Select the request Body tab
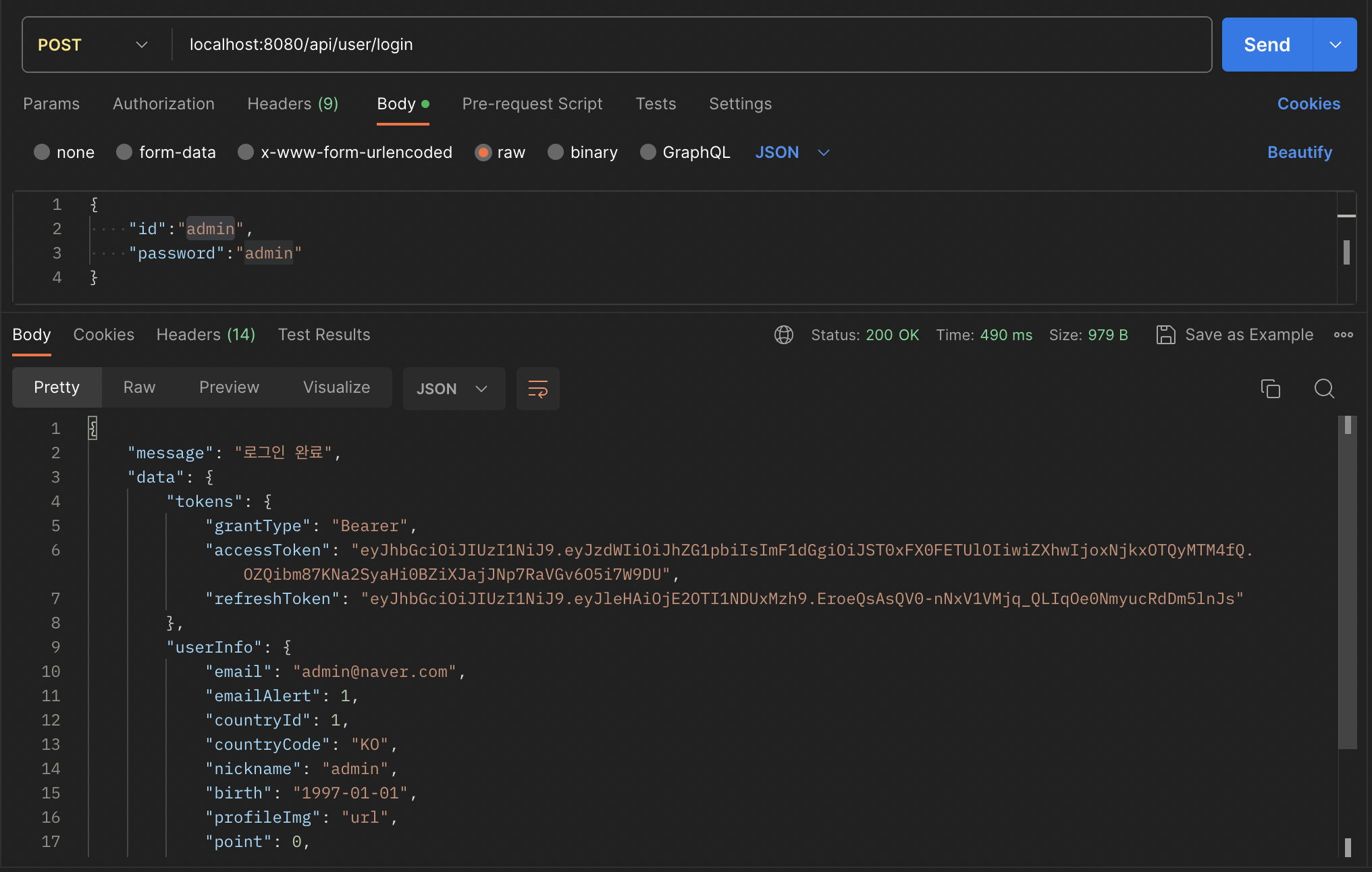1372x872 pixels. point(403,104)
